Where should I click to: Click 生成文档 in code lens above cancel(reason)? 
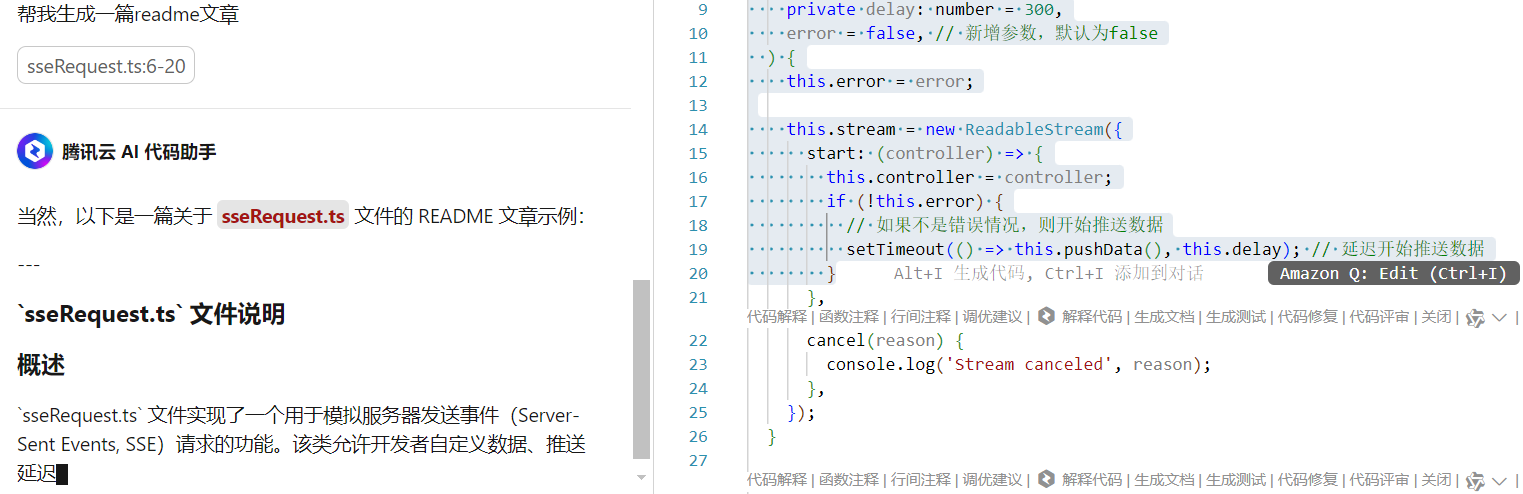pyautogui.click(x=1164, y=317)
